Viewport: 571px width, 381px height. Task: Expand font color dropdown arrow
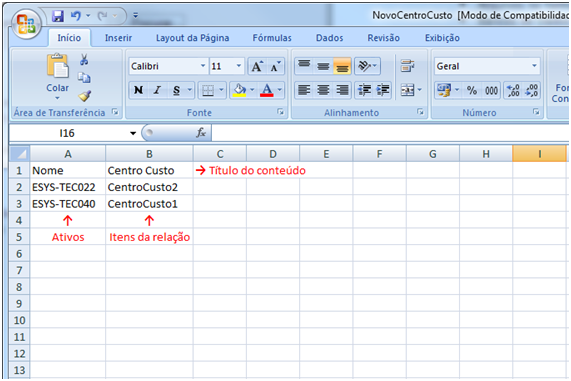pos(280,90)
